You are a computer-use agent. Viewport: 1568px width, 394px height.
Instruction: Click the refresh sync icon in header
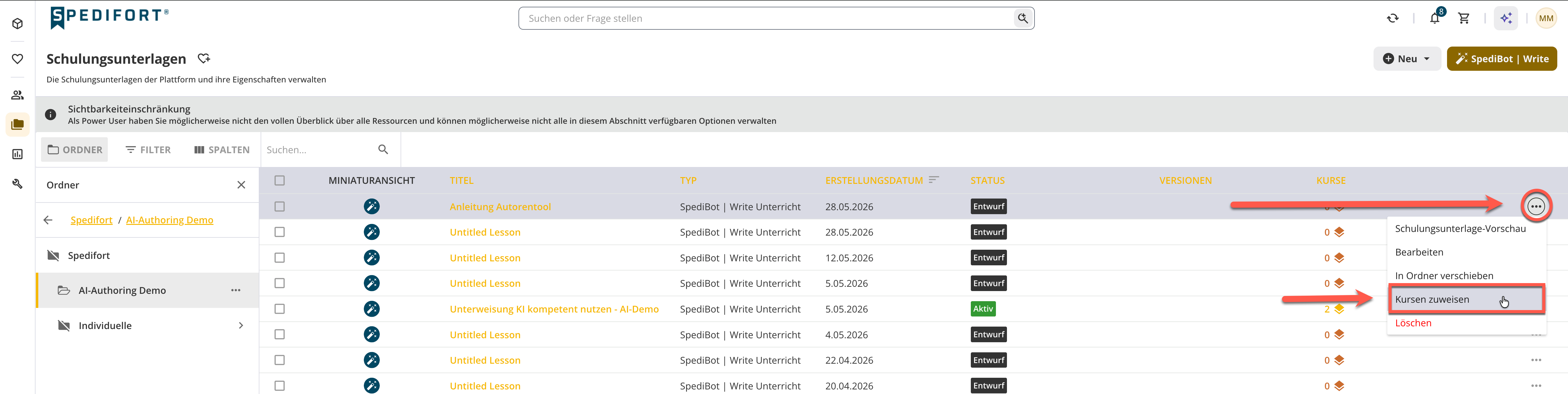point(1393,18)
